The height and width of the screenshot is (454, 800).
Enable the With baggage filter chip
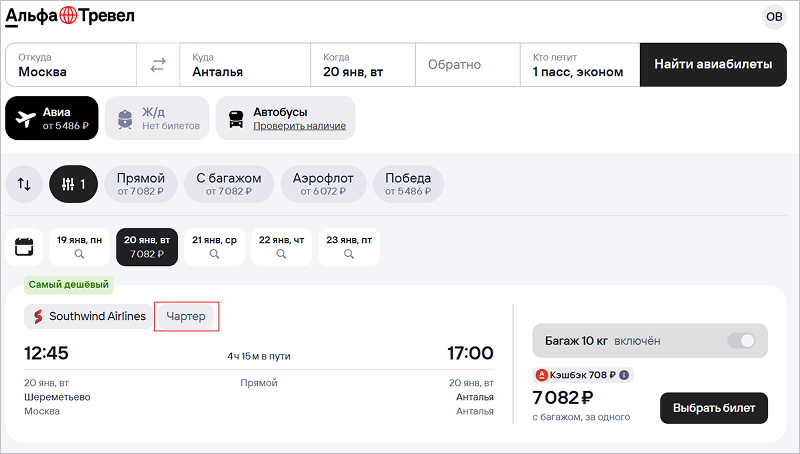click(x=228, y=184)
